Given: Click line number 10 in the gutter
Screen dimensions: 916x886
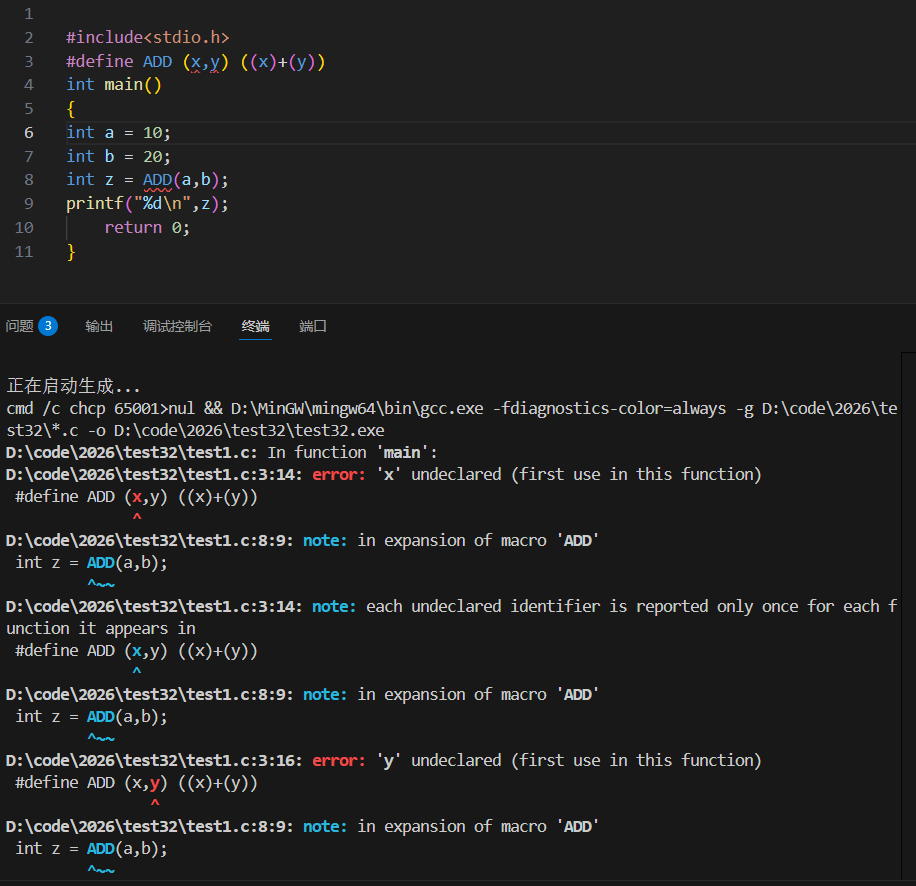Looking at the screenshot, I should [x=24, y=227].
